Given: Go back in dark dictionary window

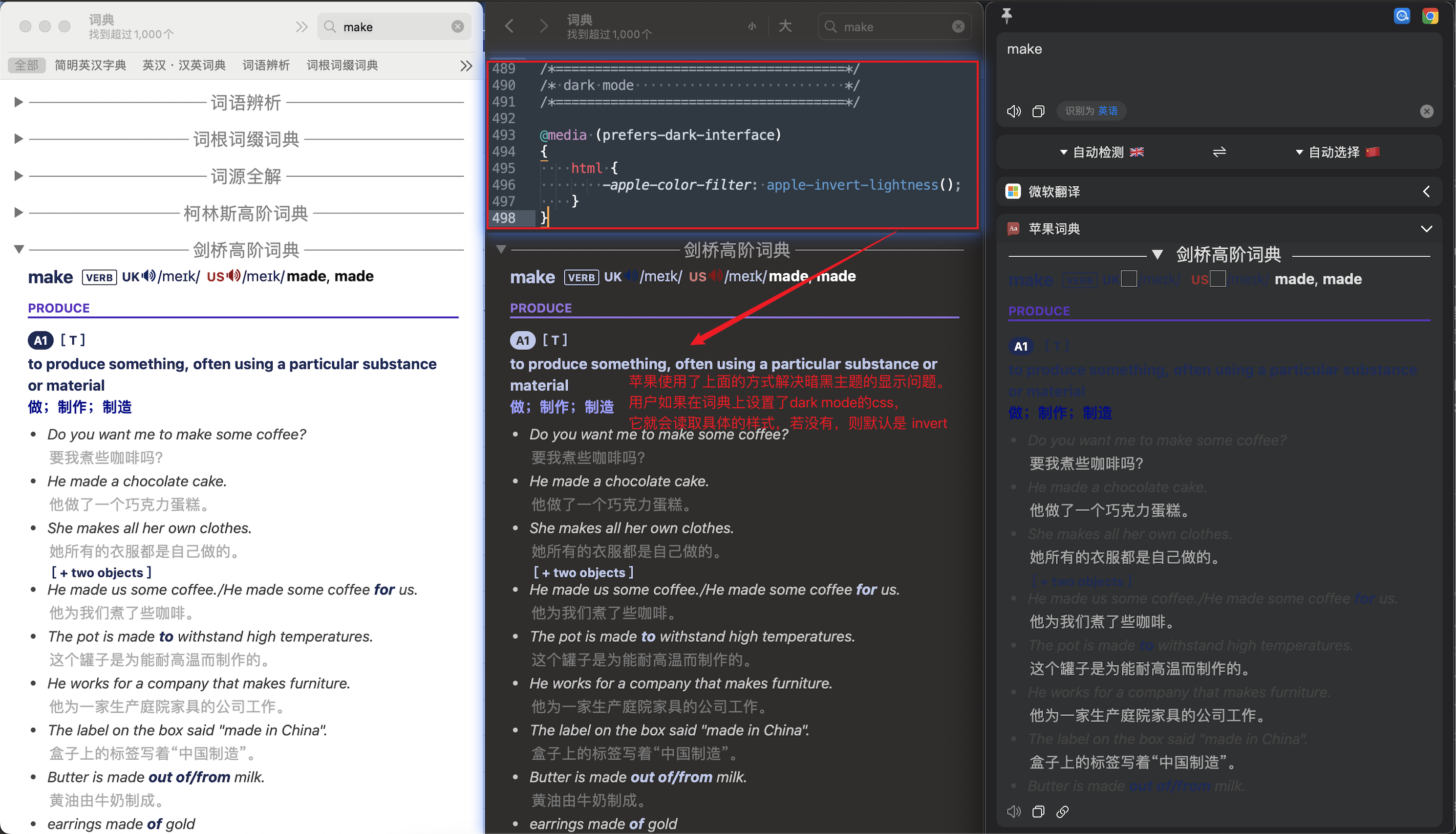Looking at the screenshot, I should point(510,26).
